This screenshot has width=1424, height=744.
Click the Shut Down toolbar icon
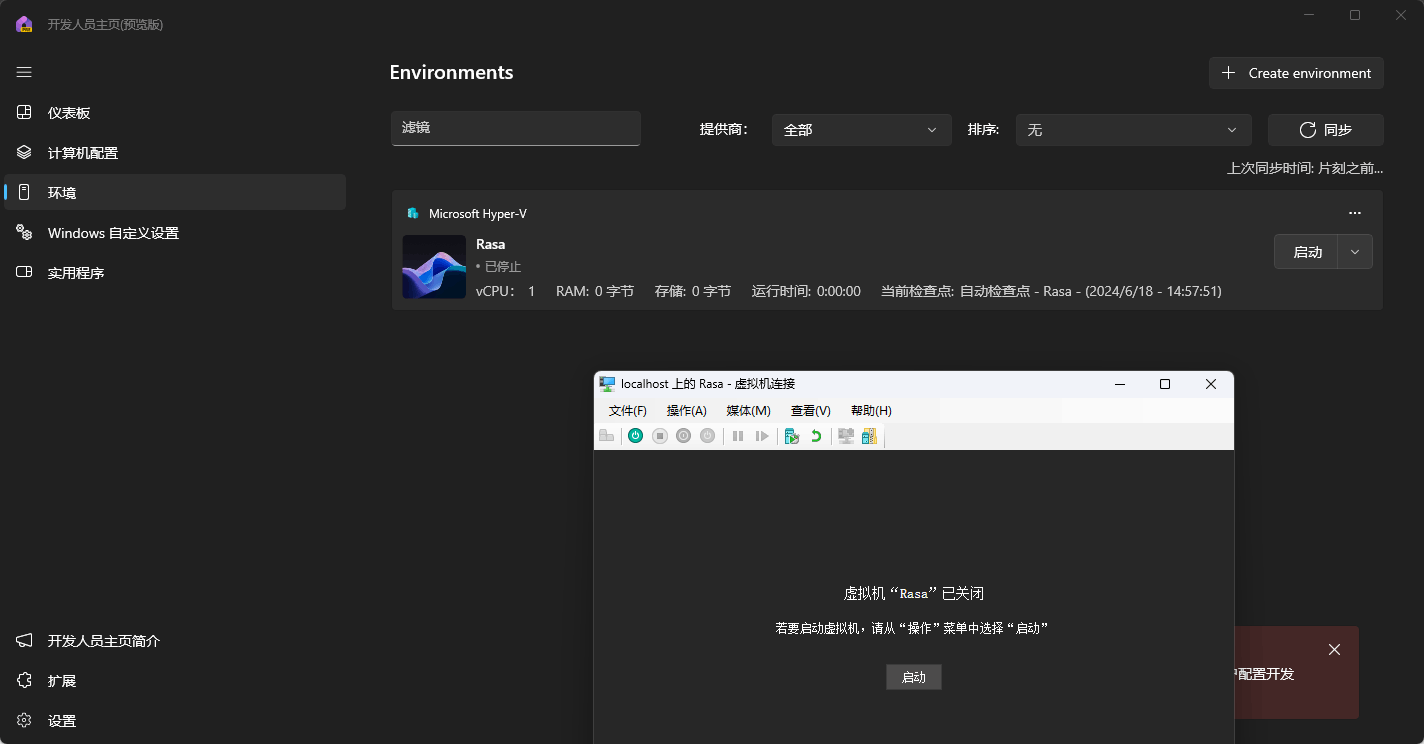point(683,436)
